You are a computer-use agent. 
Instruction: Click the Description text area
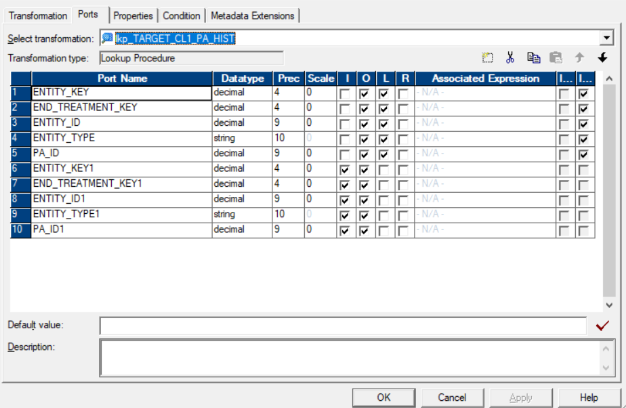tap(349, 357)
